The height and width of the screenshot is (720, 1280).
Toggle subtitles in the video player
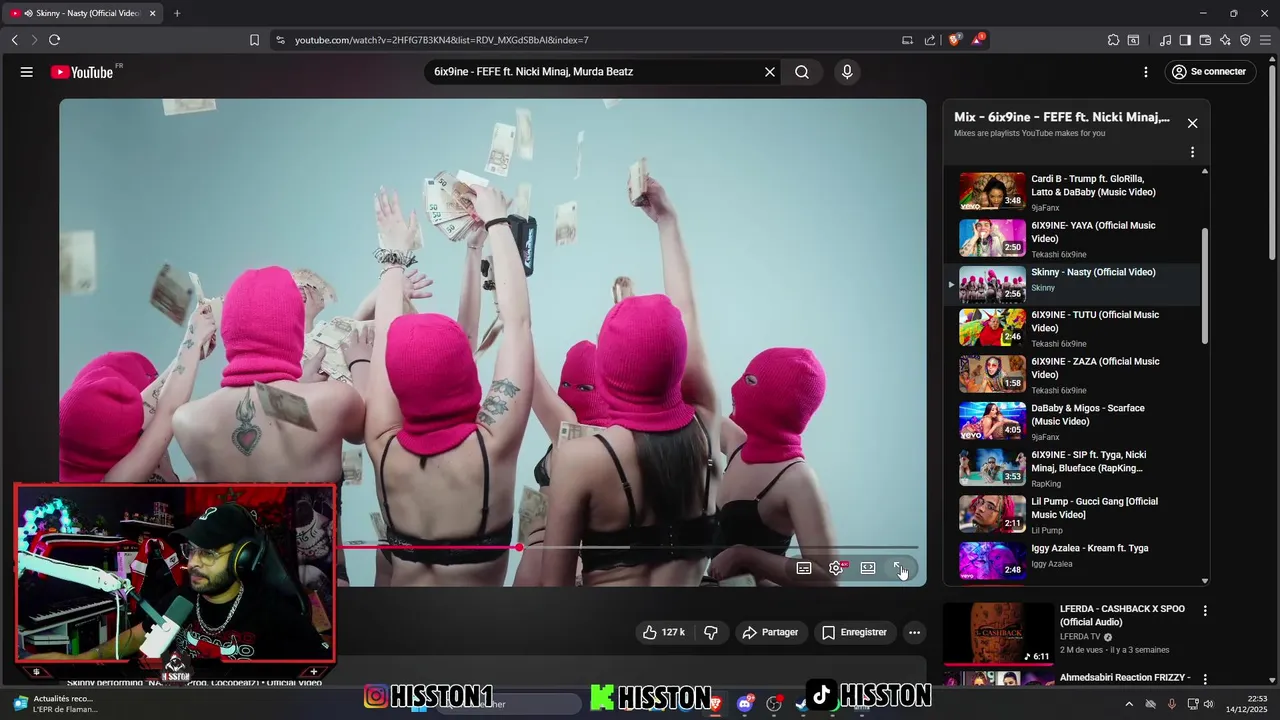coord(804,568)
